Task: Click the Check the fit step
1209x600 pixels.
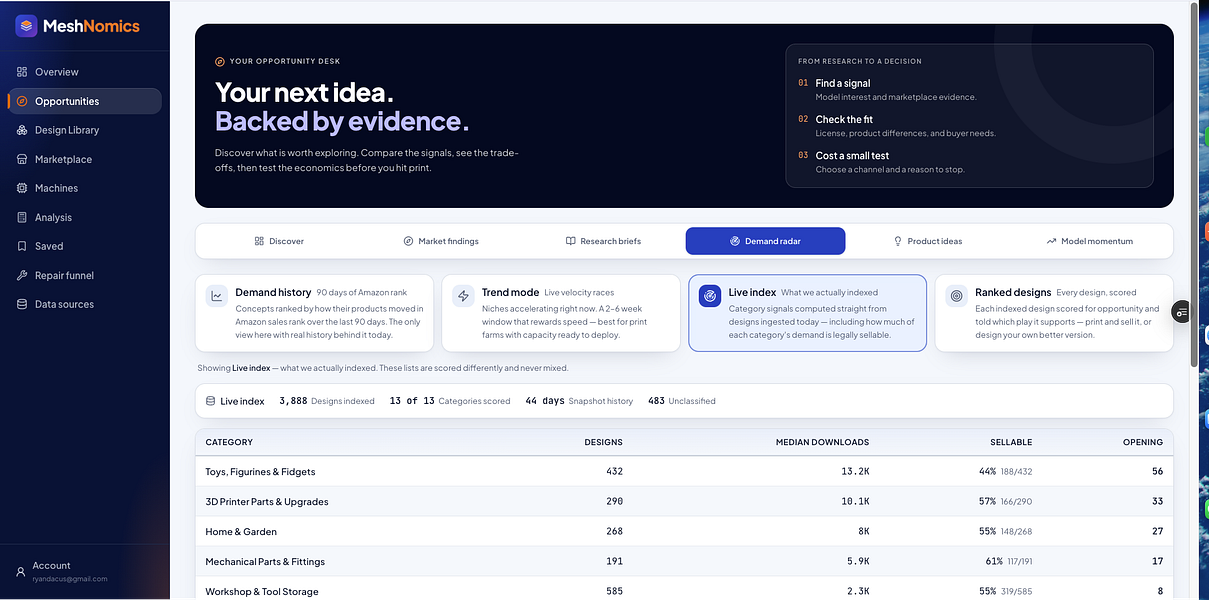Action: coord(897,125)
